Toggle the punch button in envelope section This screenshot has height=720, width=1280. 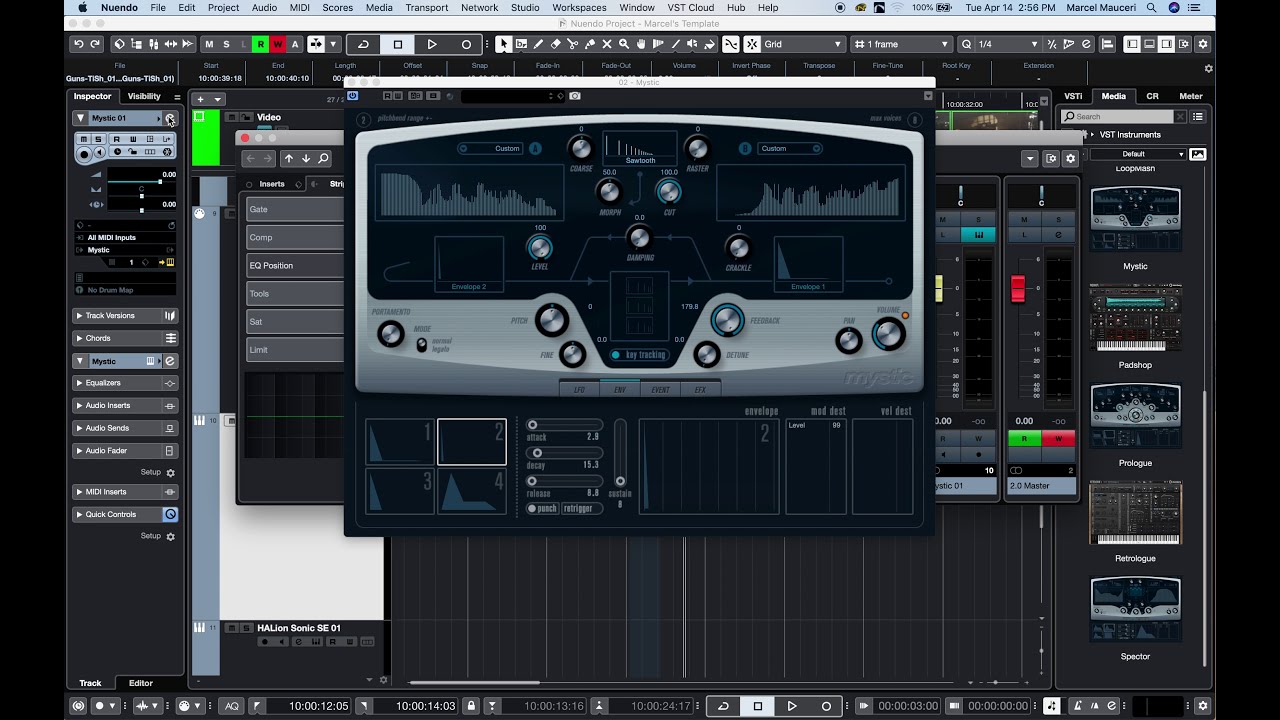pos(543,508)
